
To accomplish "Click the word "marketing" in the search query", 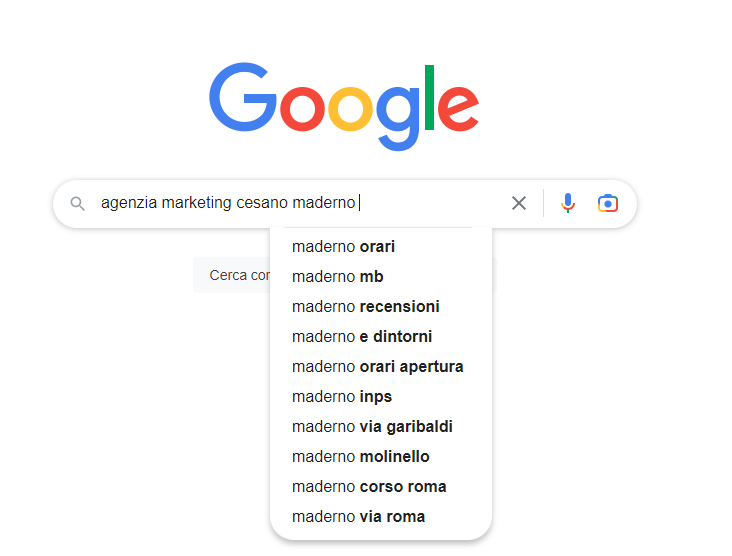I will click(195, 204).
